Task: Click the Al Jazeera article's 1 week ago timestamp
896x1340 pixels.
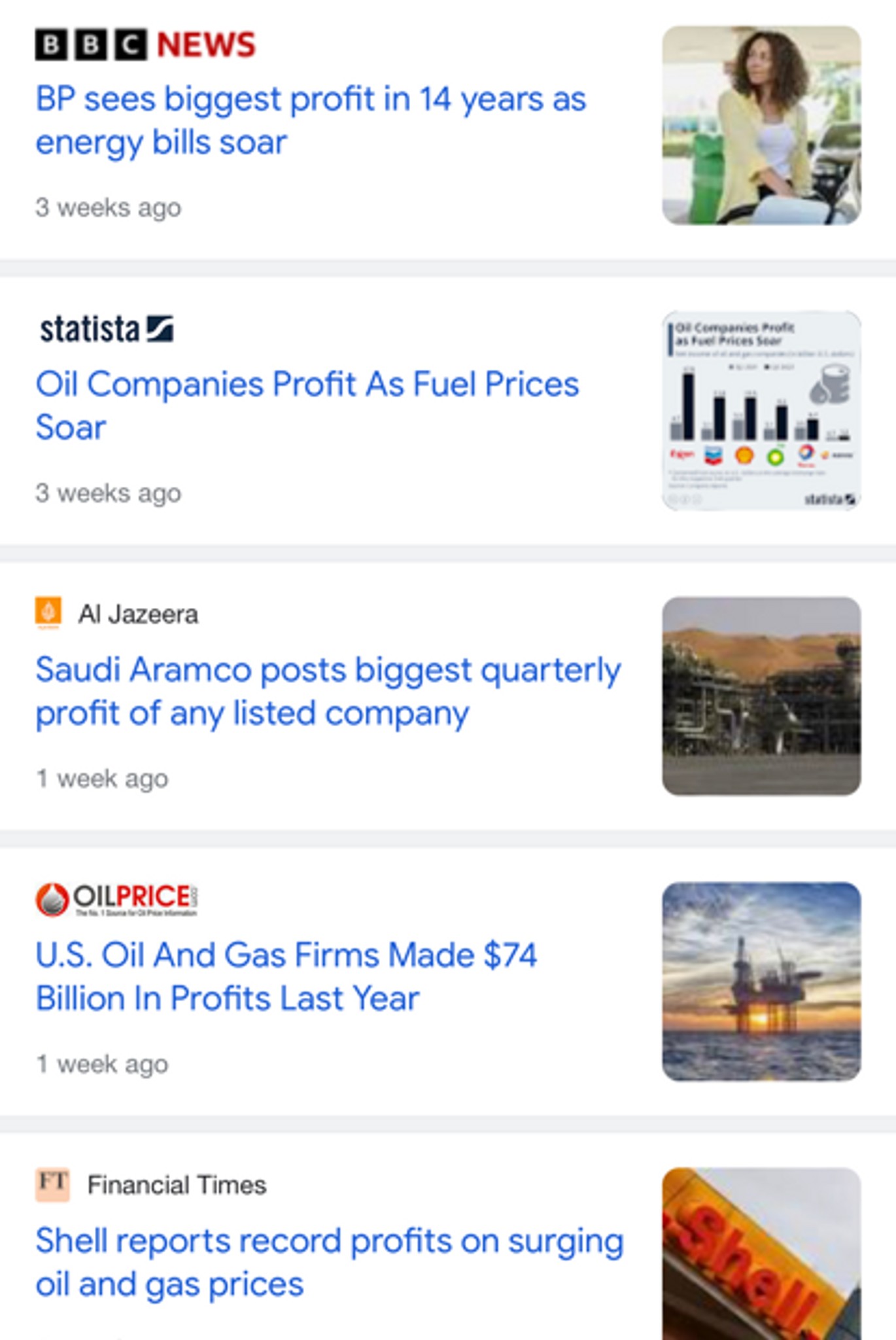Action: point(102,779)
